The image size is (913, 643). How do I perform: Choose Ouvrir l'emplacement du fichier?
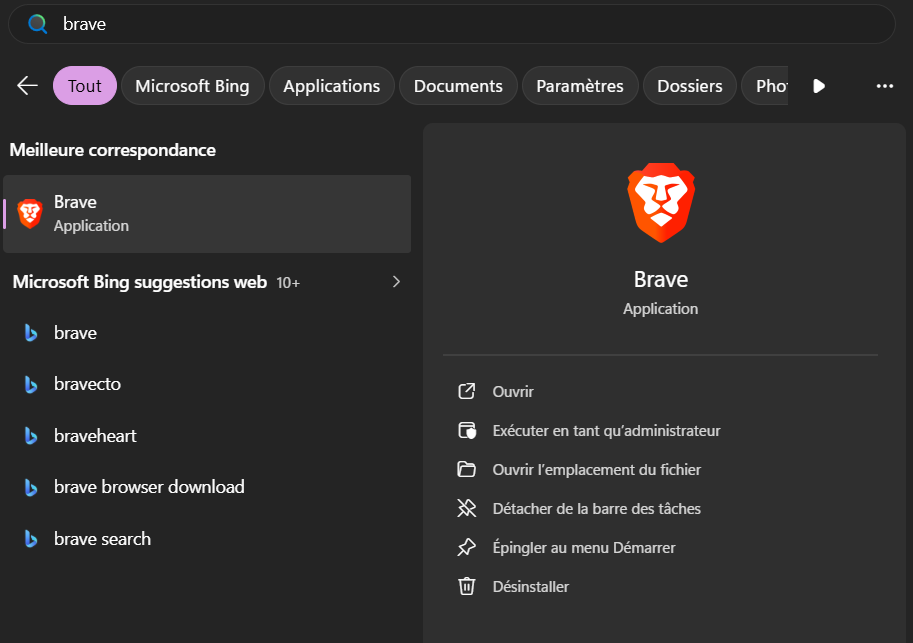tap(597, 469)
